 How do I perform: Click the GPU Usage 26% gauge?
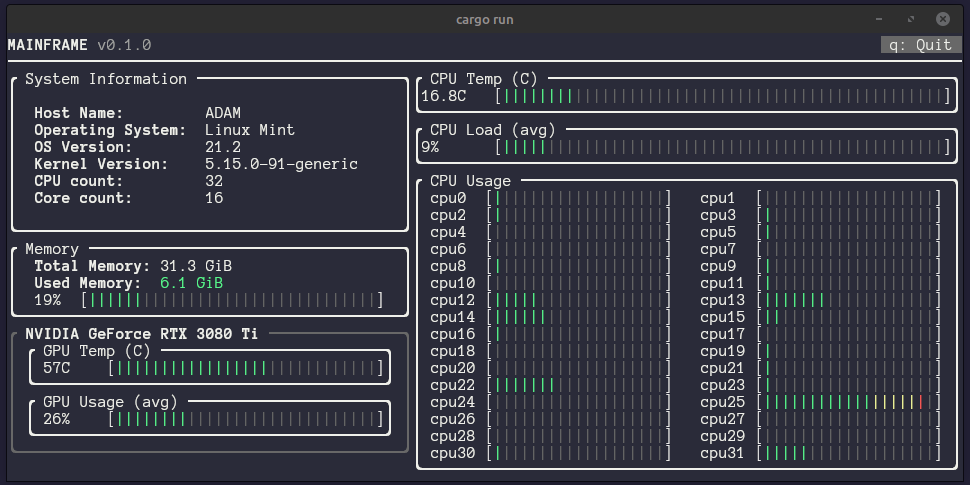246,419
